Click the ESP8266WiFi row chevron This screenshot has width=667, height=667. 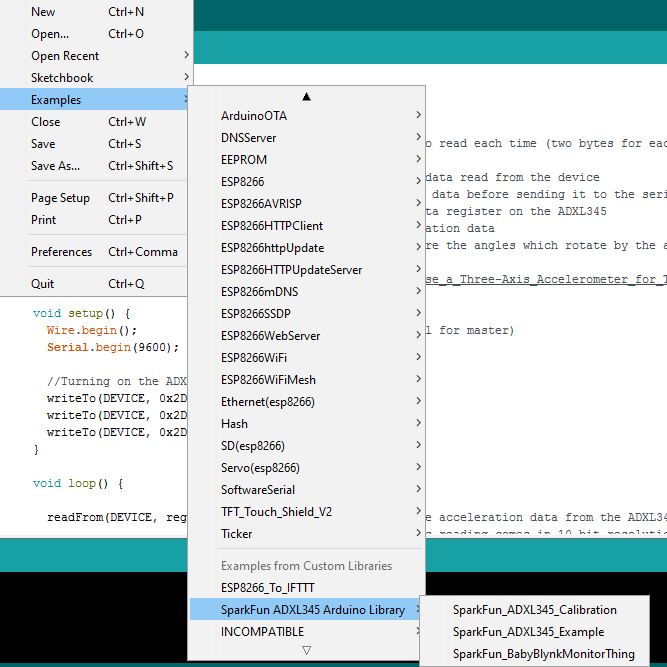tap(418, 357)
